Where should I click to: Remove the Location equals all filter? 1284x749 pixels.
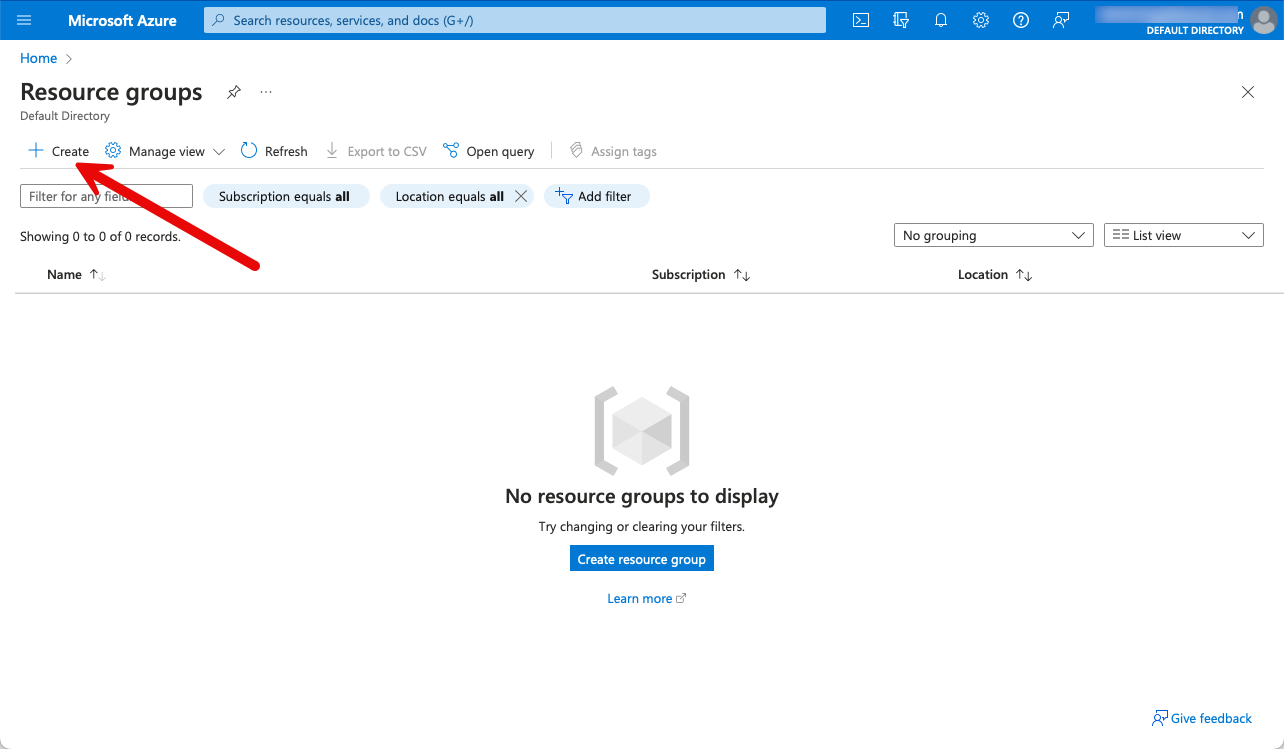(520, 196)
